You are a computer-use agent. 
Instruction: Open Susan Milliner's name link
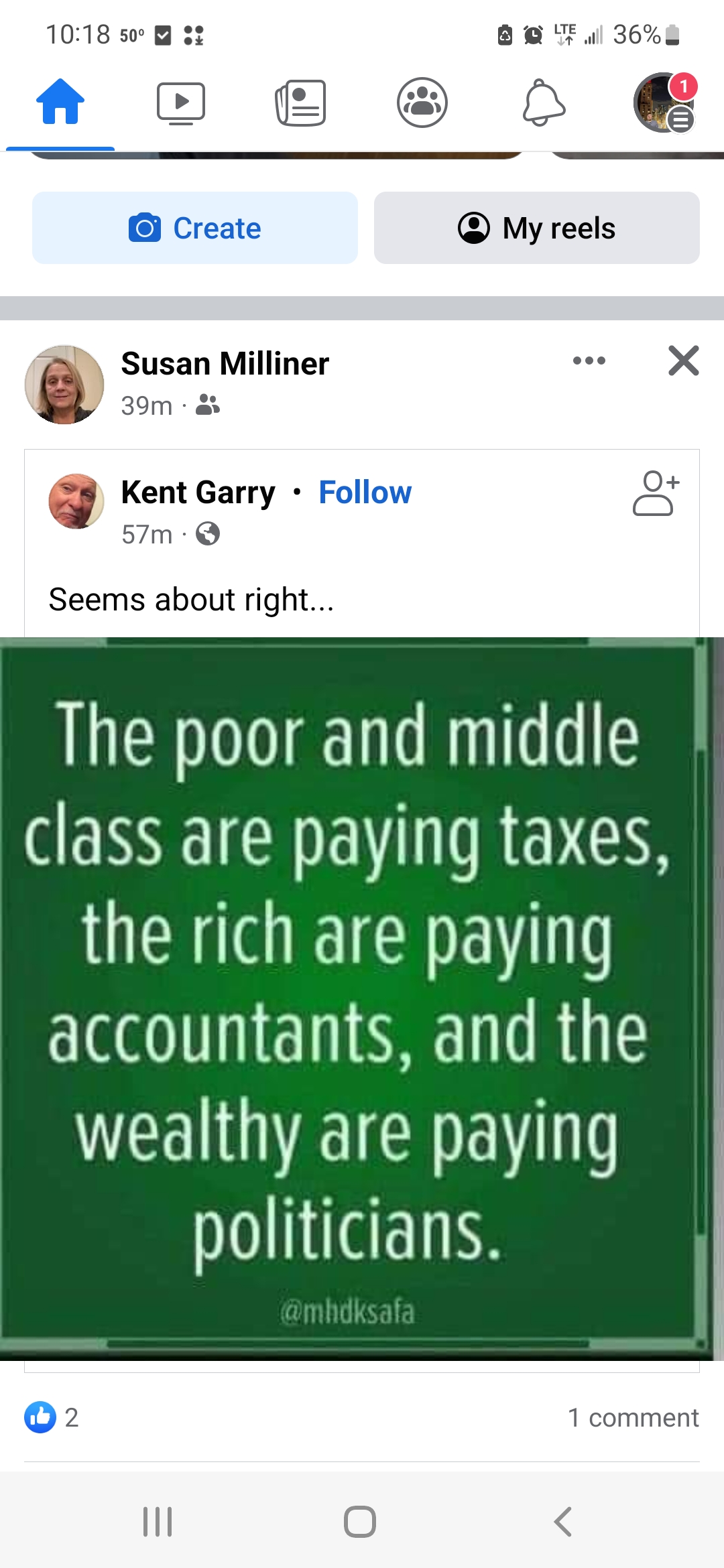[x=225, y=364]
